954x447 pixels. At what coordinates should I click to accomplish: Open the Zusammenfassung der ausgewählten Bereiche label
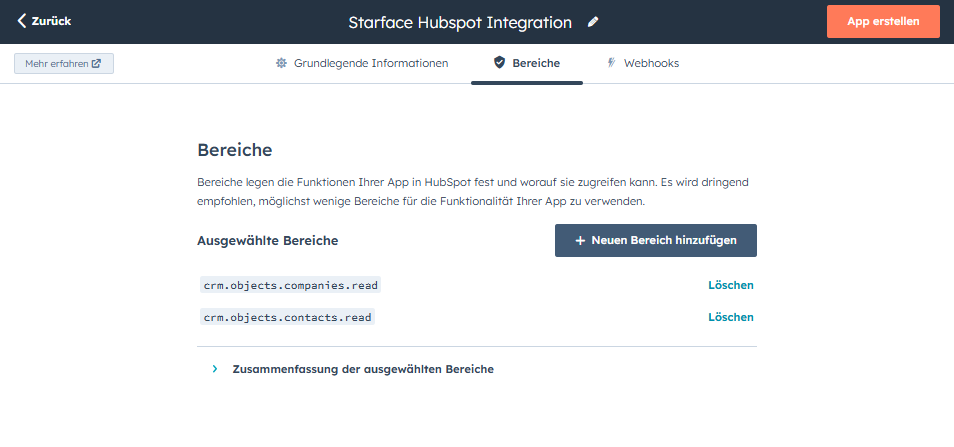click(x=362, y=369)
